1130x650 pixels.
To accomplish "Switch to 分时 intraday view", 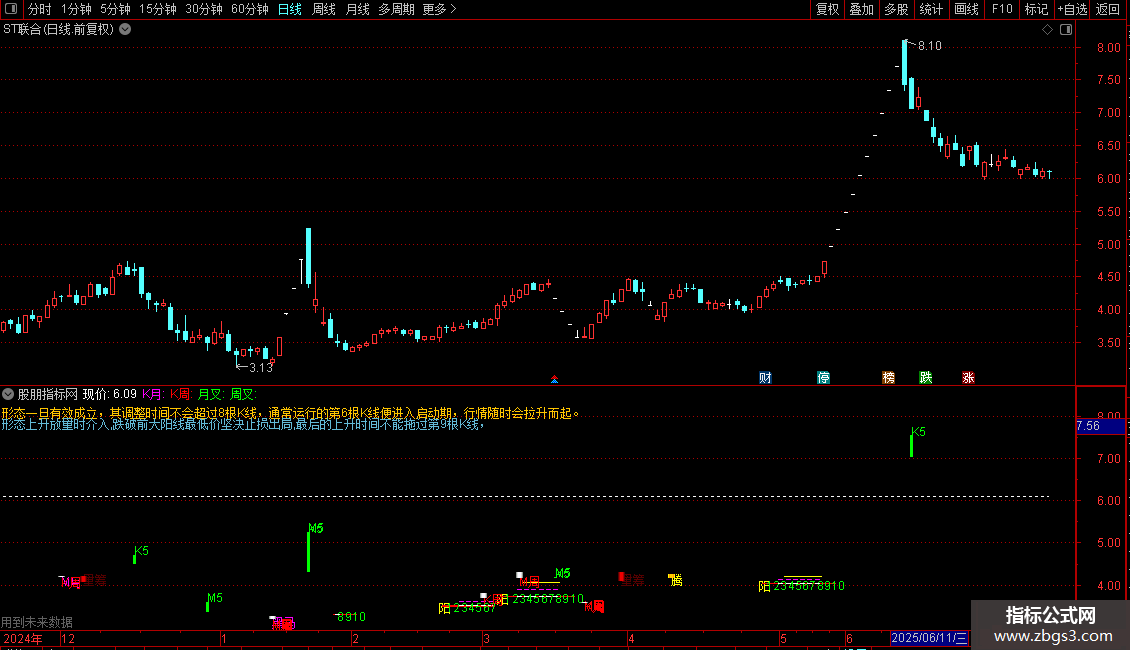I will tap(40, 9).
